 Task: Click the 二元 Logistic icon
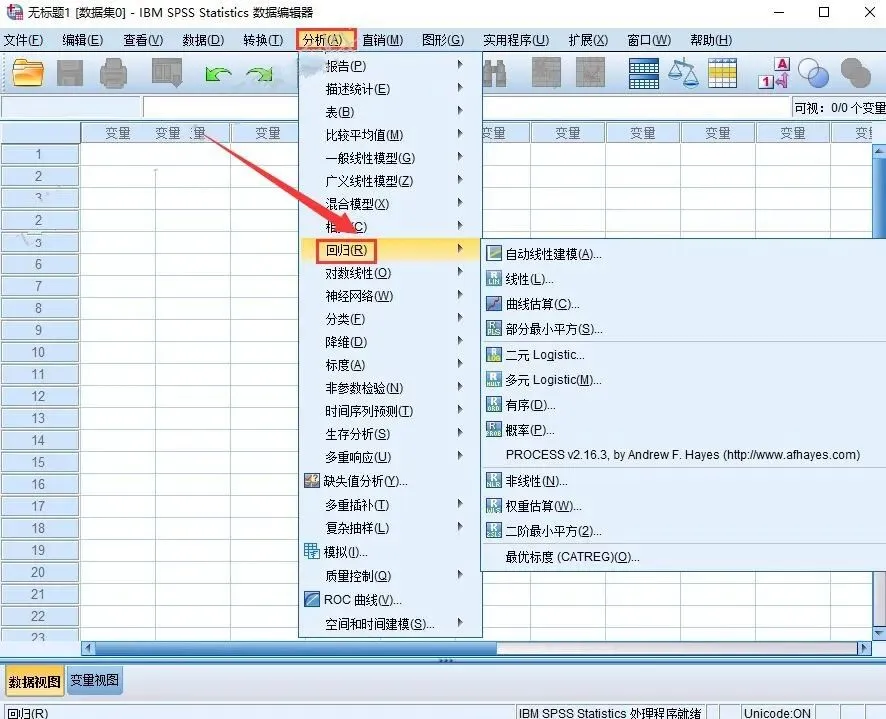(x=494, y=354)
